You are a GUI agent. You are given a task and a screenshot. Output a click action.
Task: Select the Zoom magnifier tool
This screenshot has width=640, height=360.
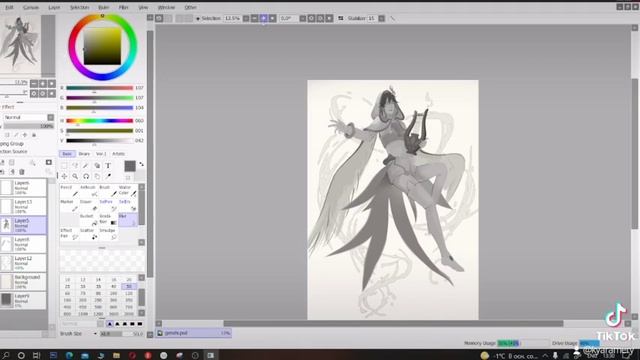coord(75,176)
